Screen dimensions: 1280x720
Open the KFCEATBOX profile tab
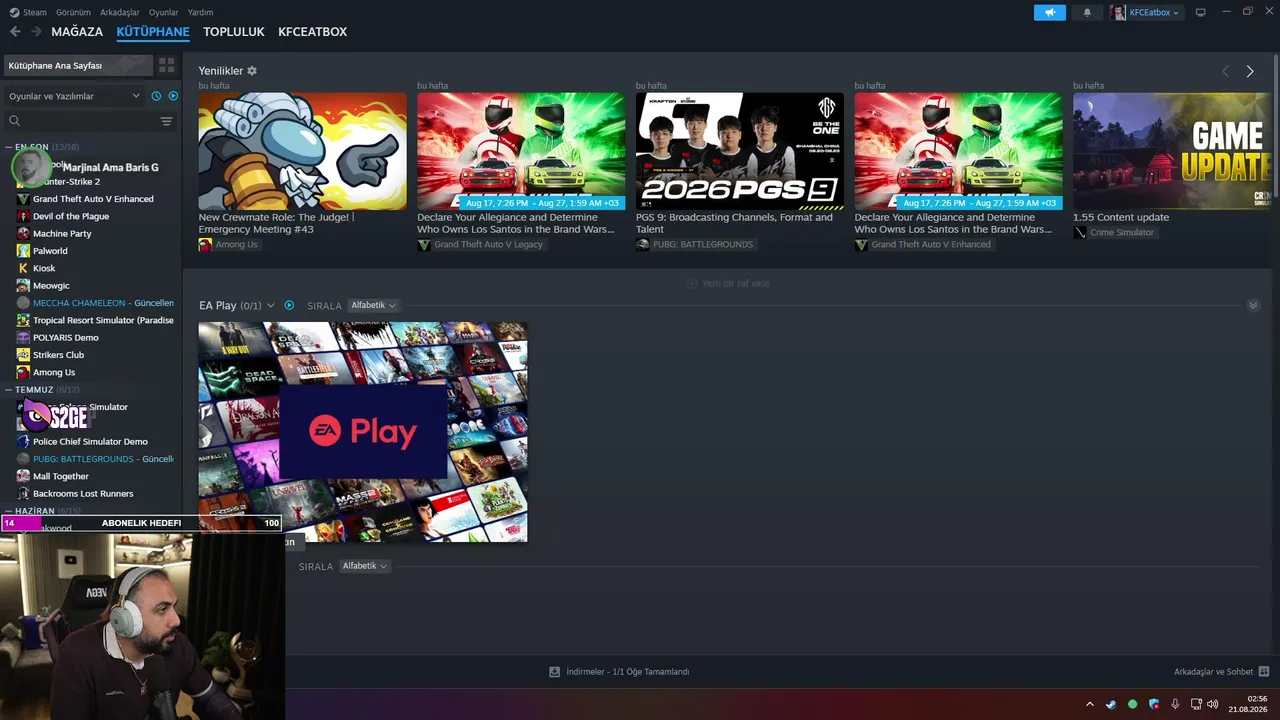pyautogui.click(x=313, y=32)
